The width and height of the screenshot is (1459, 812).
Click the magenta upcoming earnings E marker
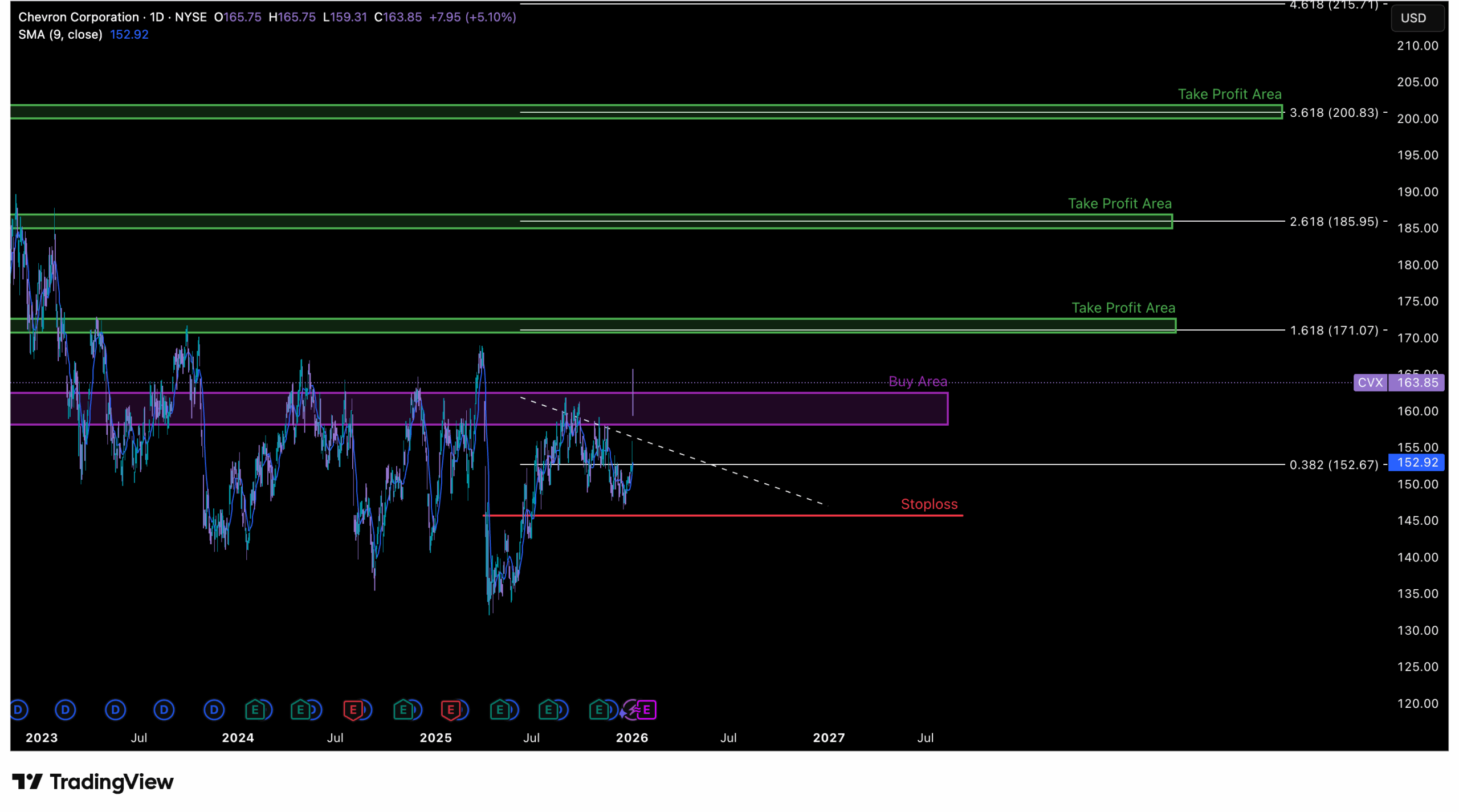pos(647,710)
